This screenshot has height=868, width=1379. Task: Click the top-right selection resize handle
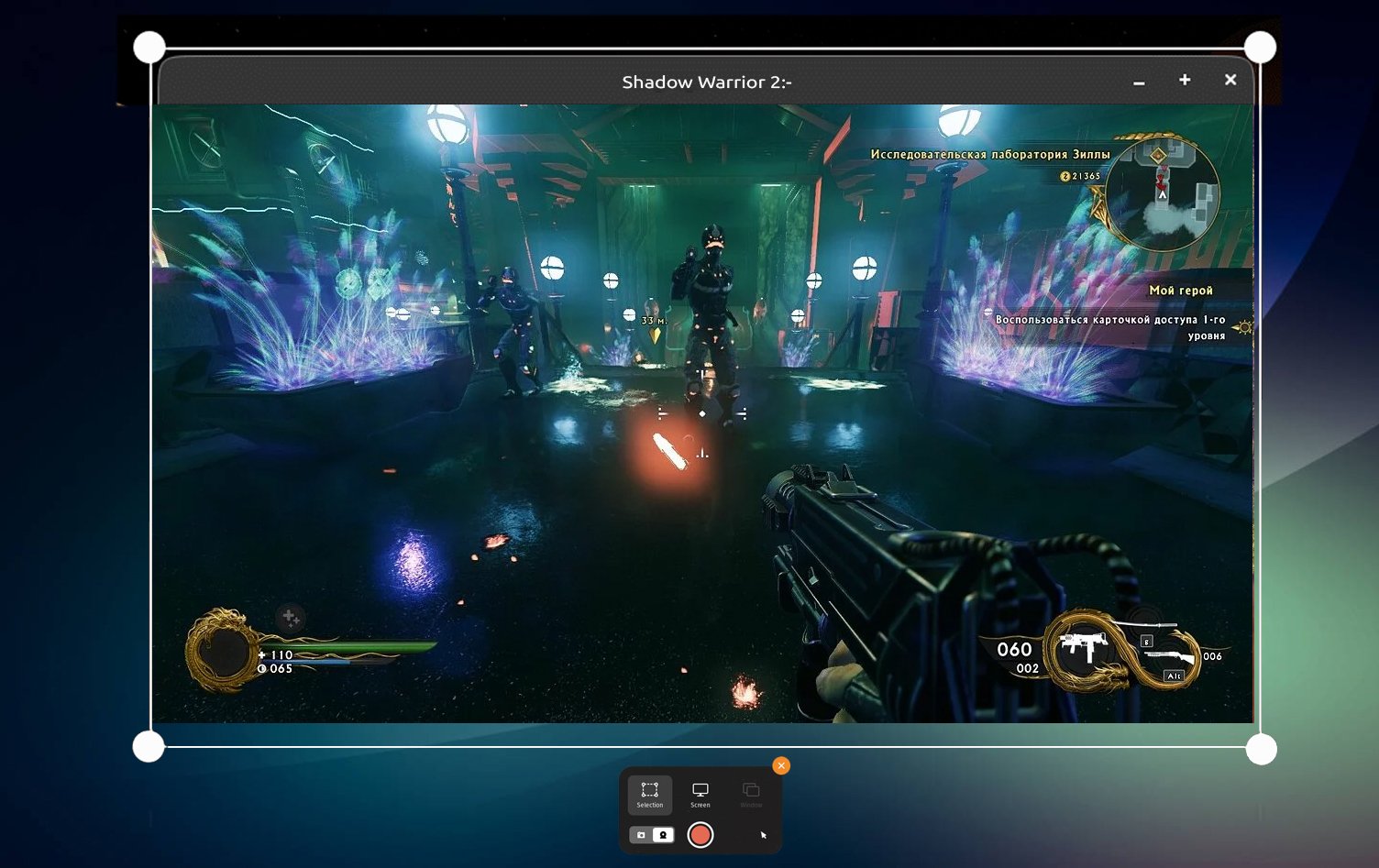tap(1260, 47)
